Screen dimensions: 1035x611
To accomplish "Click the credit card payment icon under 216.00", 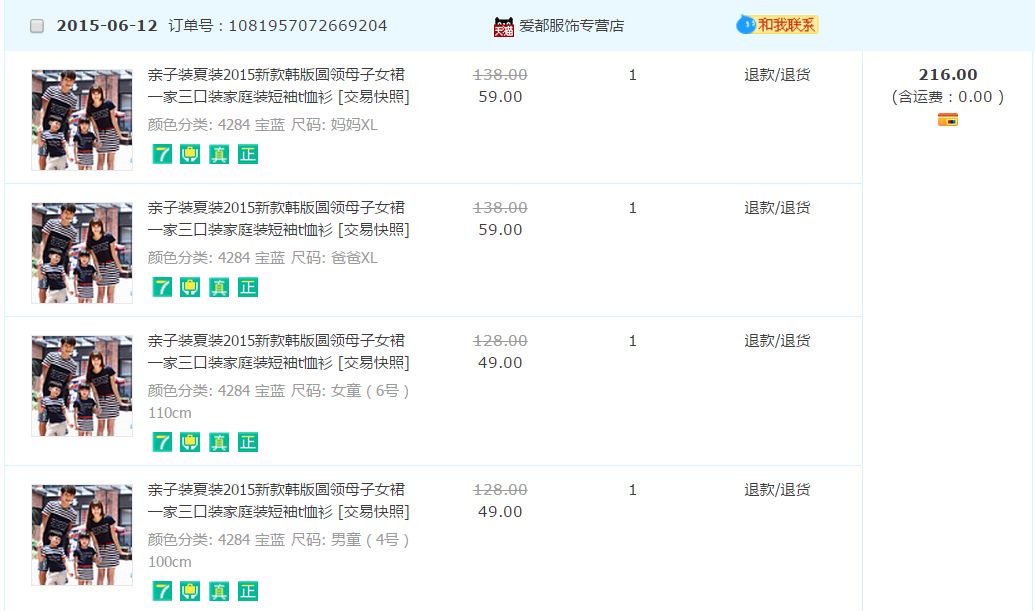I will (948, 120).
